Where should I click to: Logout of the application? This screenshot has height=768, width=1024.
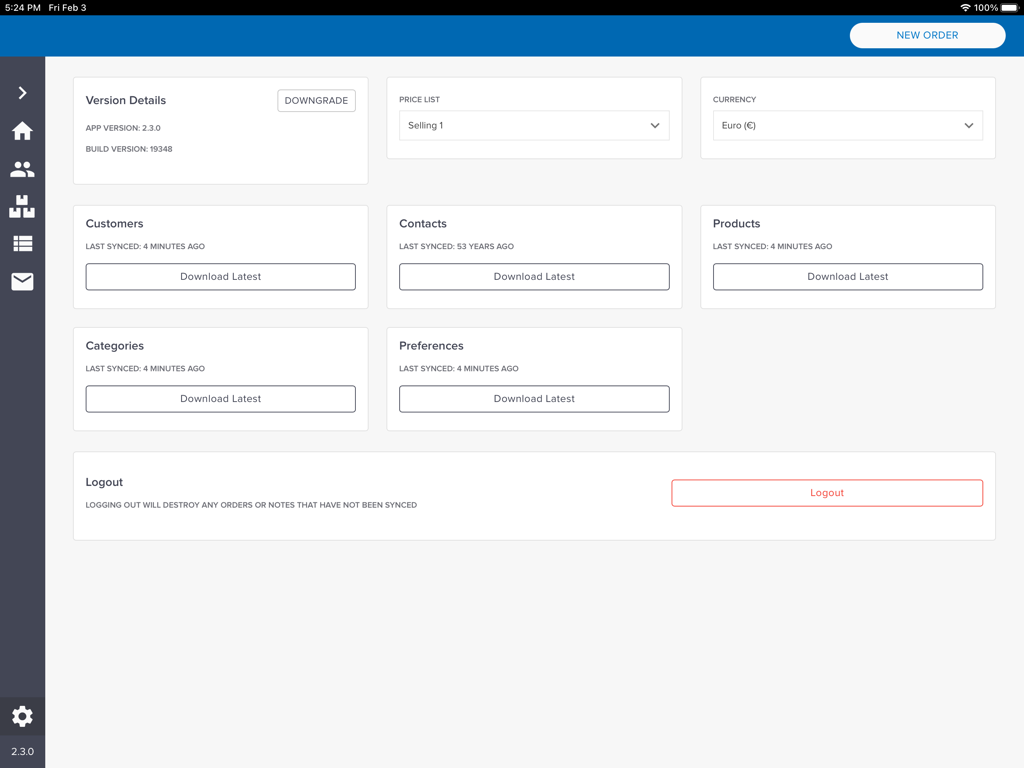click(x=826, y=492)
